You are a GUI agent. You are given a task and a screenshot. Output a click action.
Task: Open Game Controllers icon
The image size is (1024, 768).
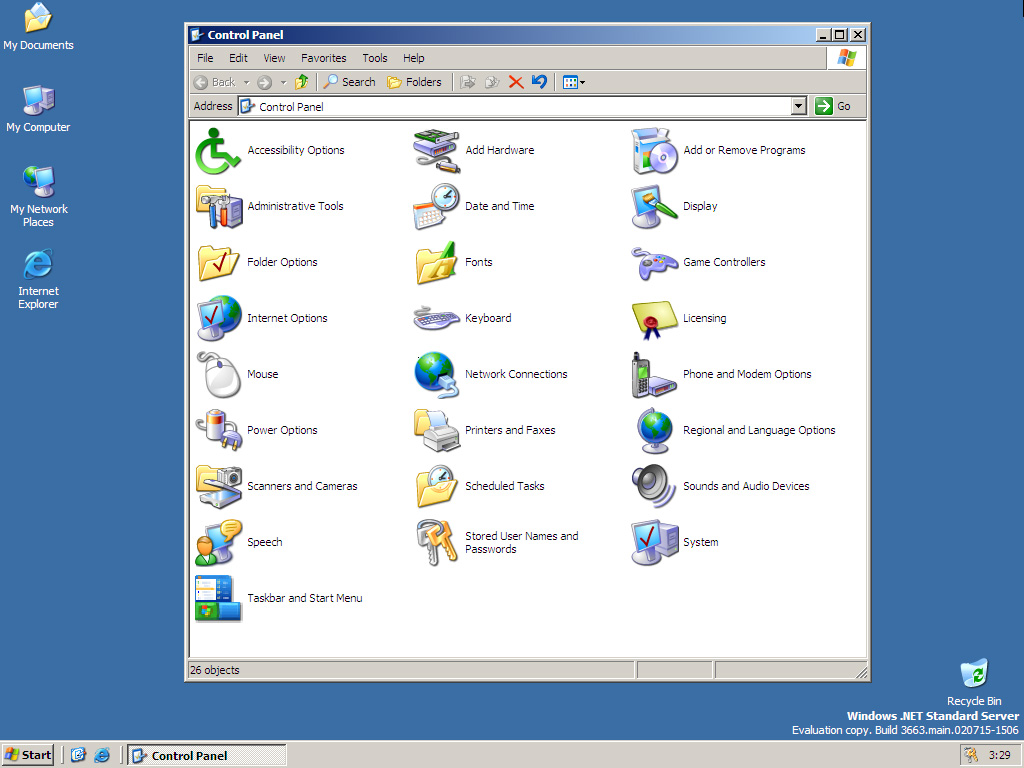[x=654, y=262]
